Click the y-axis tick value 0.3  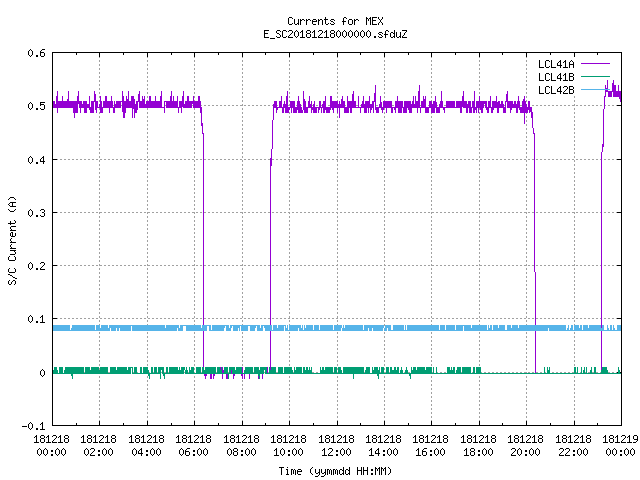click(x=36, y=213)
